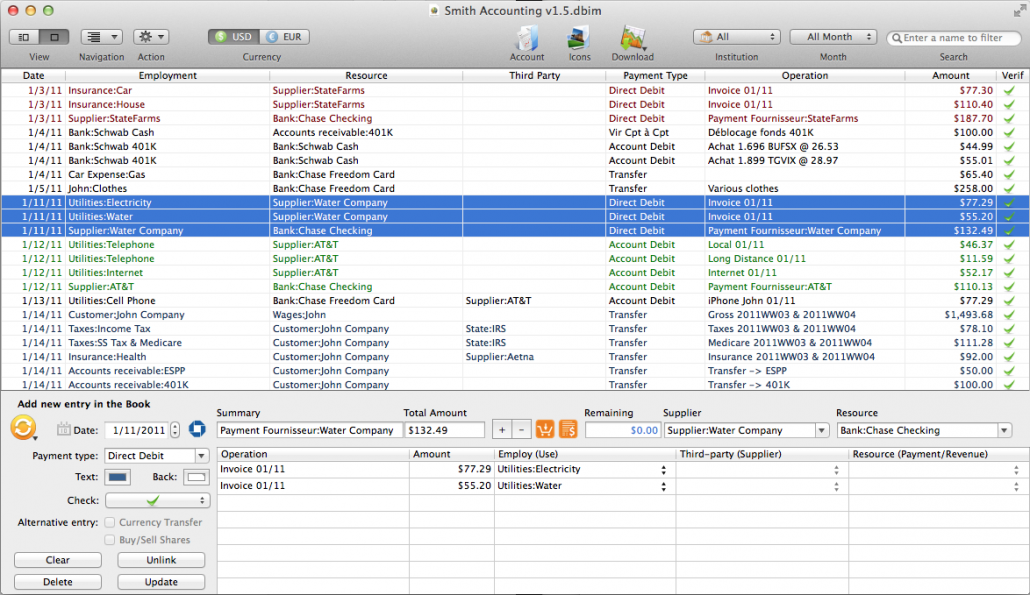Open the Utilities:Electricity Employ popup
Image resolution: width=1030 pixels, height=595 pixels.
(663, 470)
